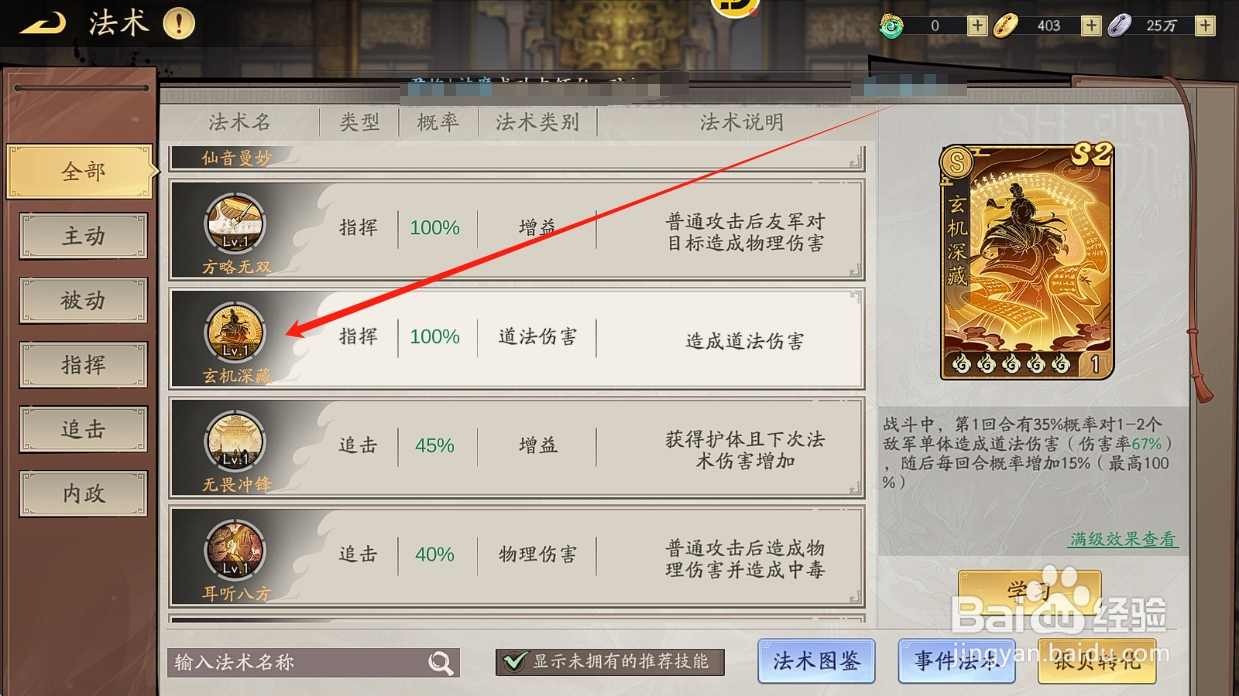Image resolution: width=1239 pixels, height=696 pixels.
Task: Select the 玄机深藏 skill icon
Action: [236, 332]
